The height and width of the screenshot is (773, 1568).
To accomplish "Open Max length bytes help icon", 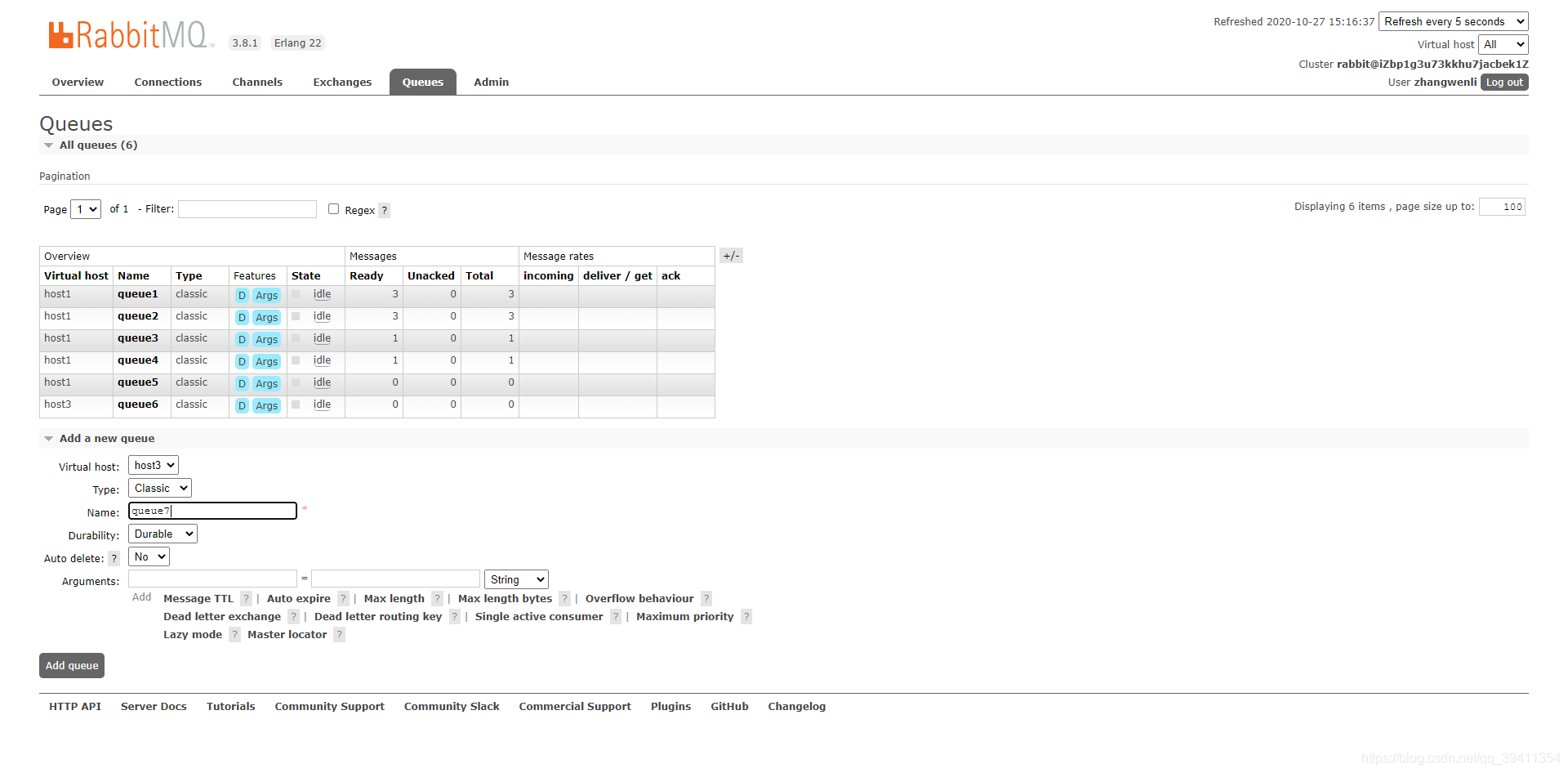I will [564, 599].
